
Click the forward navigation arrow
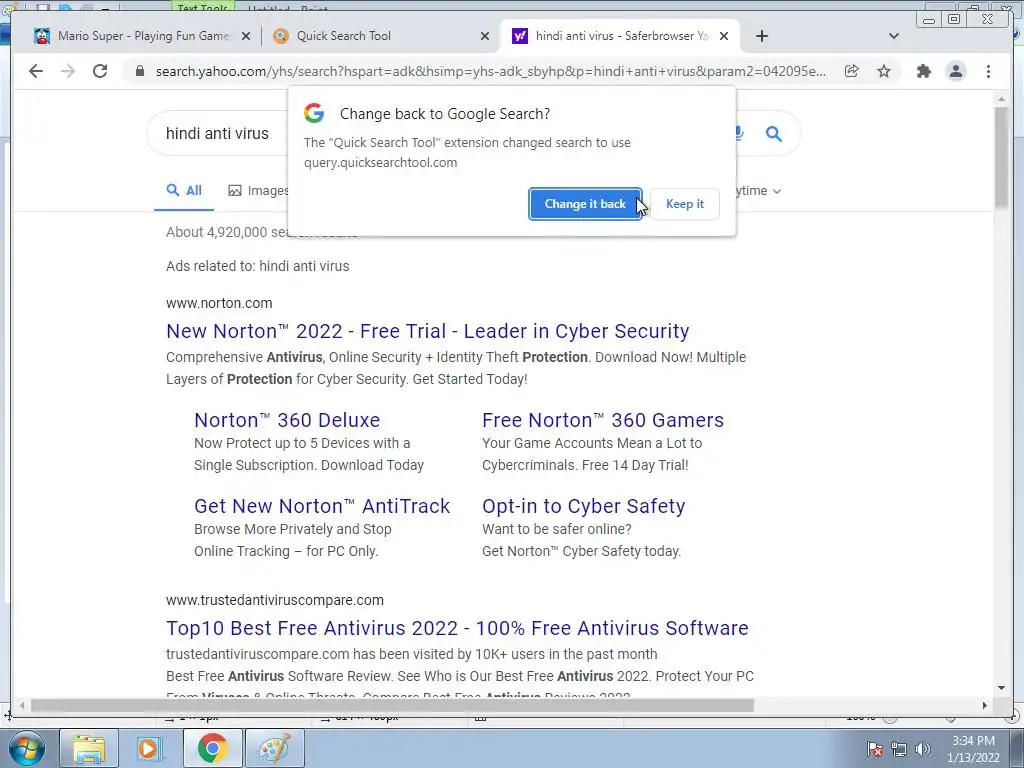pyautogui.click(x=68, y=71)
